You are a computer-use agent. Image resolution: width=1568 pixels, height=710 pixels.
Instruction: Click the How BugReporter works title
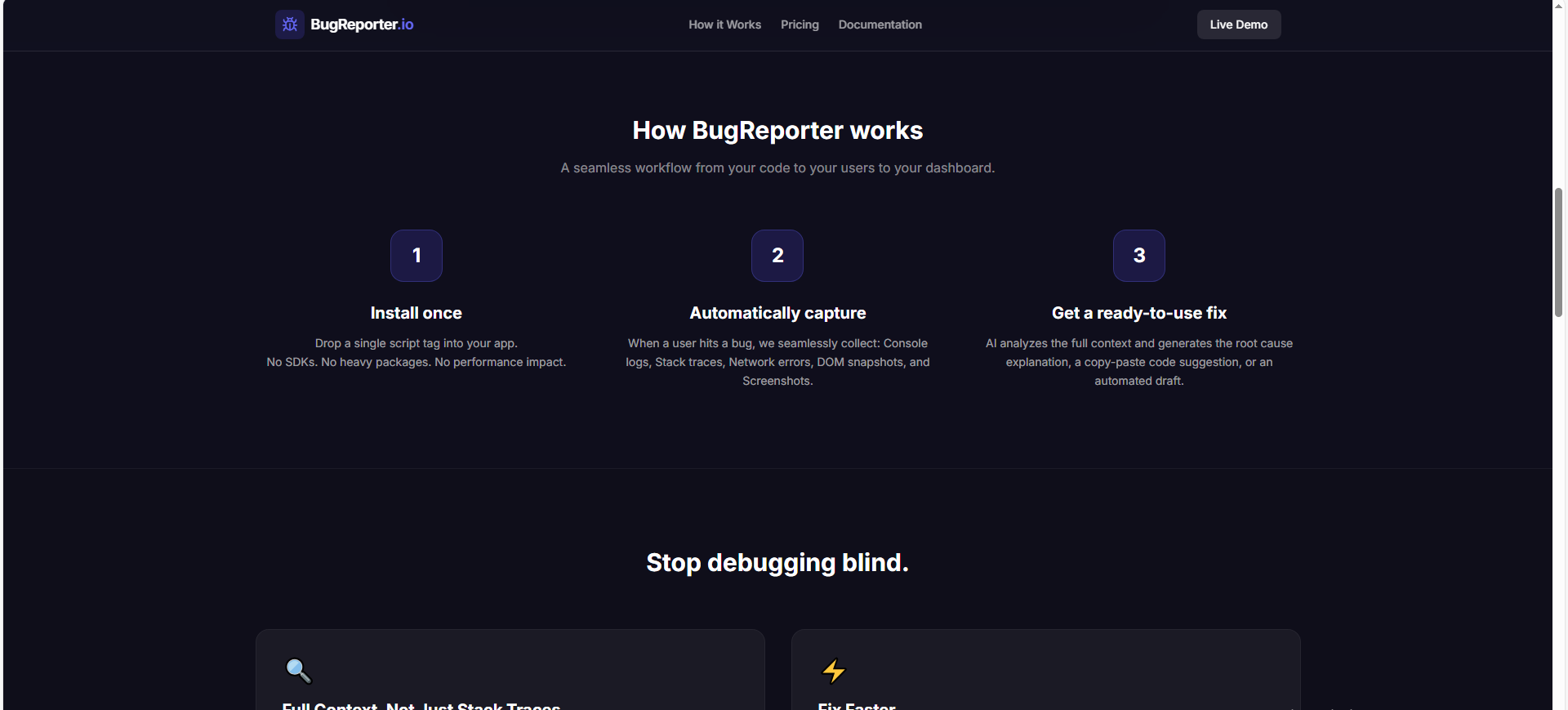777,131
